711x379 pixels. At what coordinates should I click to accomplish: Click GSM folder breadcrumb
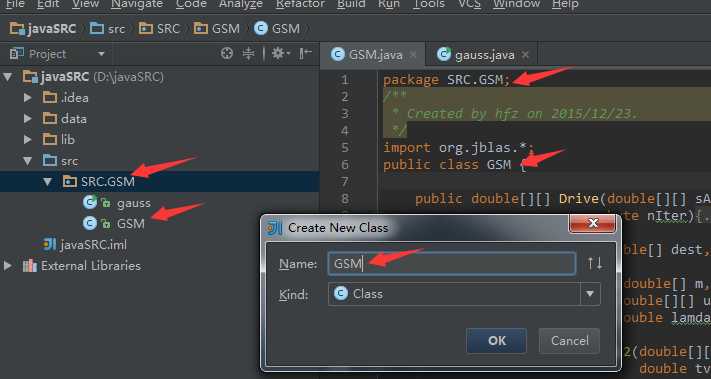[216, 29]
